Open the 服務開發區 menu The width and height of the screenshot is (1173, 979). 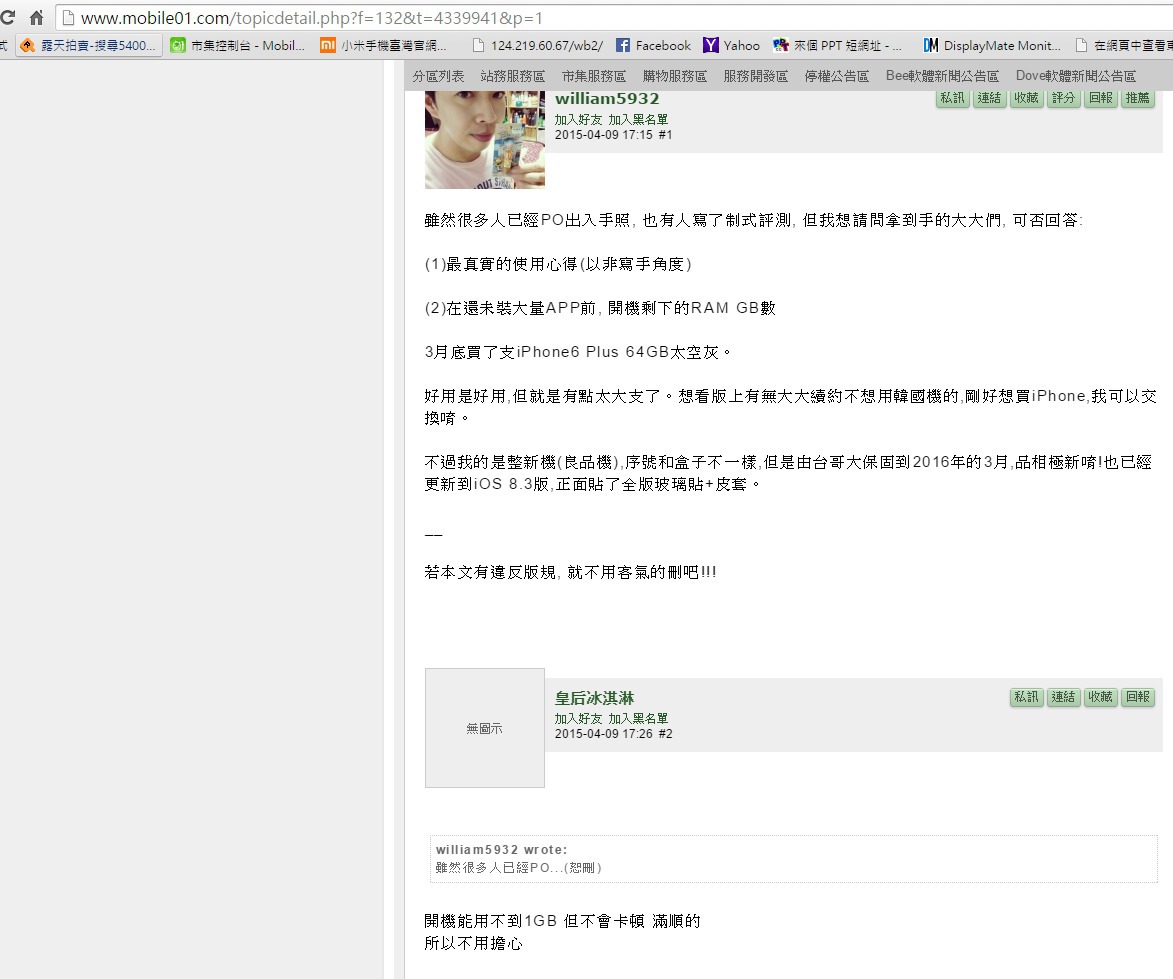(755, 76)
